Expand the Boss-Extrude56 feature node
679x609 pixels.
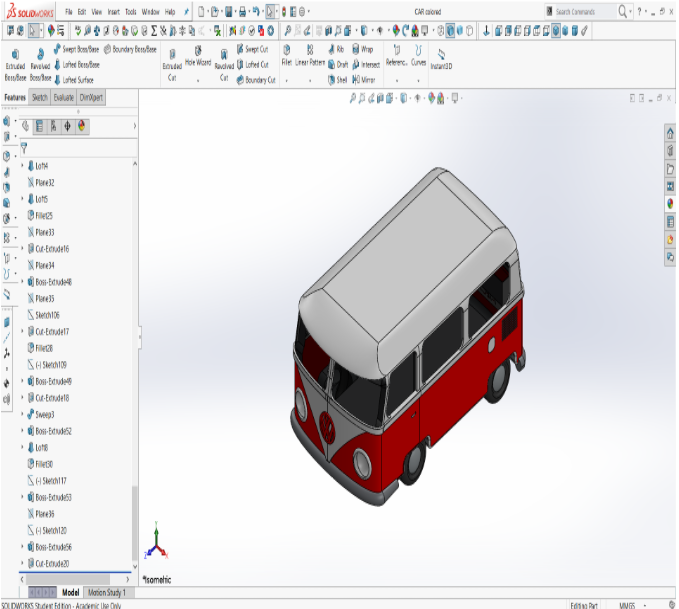tap(22, 547)
